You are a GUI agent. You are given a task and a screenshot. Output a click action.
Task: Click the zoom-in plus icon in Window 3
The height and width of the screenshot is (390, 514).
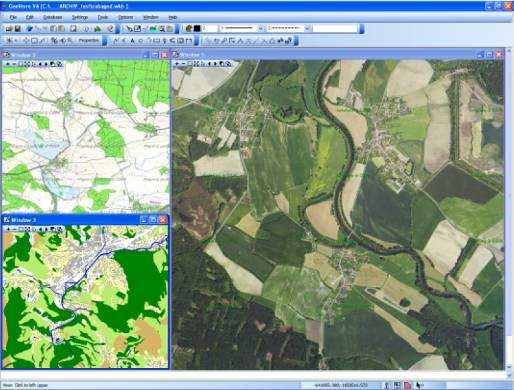tap(8, 229)
